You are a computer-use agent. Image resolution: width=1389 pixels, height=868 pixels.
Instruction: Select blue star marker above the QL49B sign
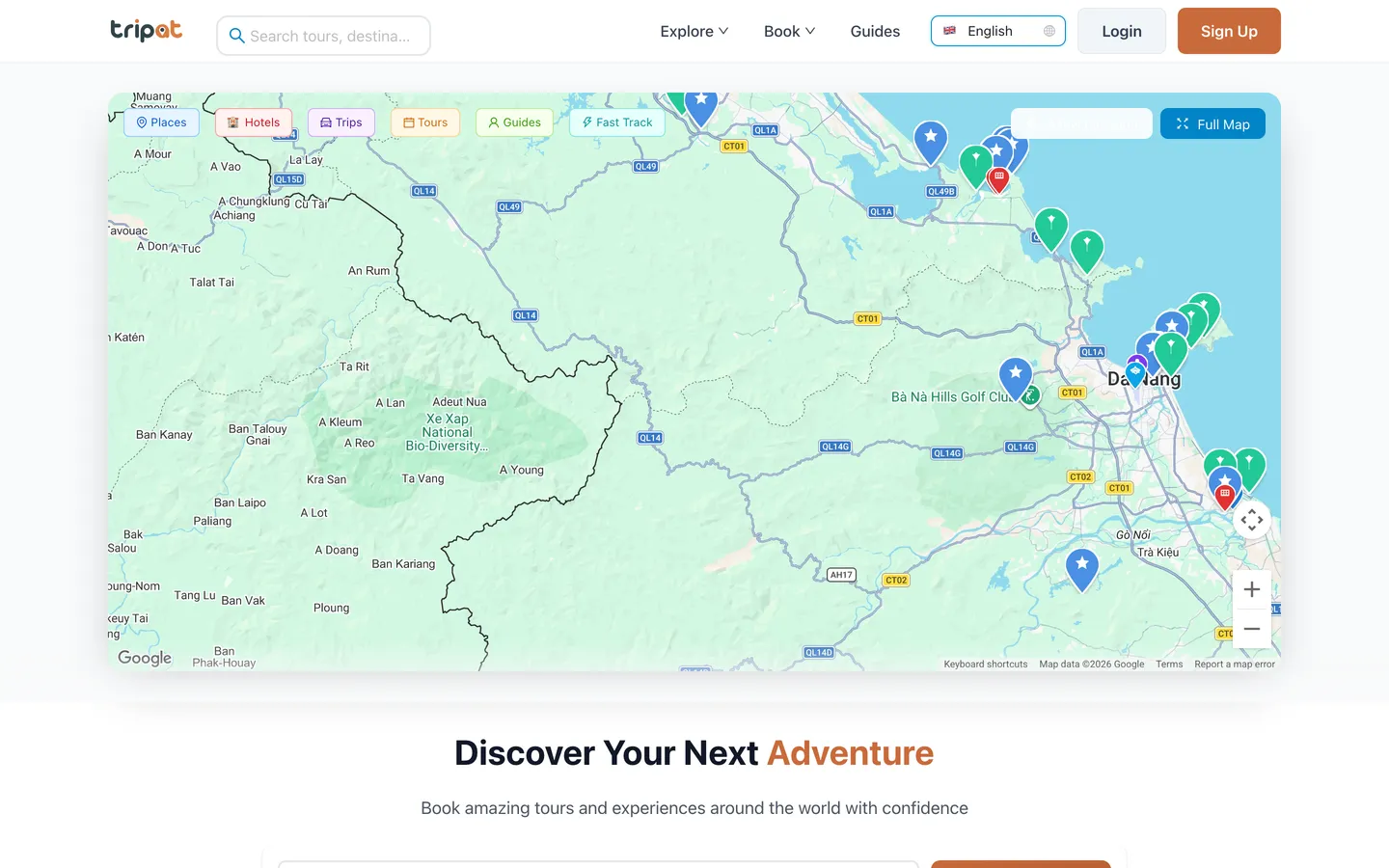(x=931, y=142)
